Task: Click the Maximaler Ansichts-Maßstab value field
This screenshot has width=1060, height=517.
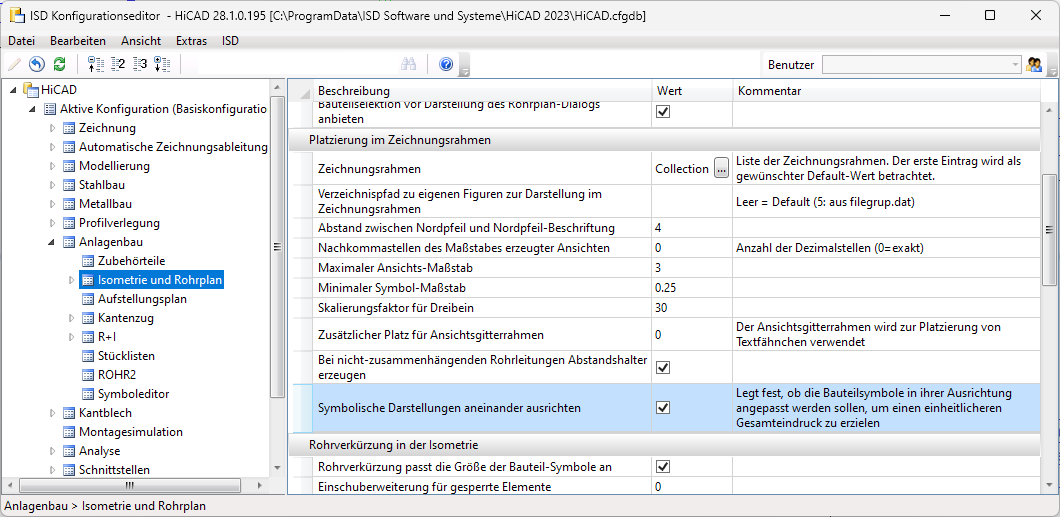Action: coord(692,268)
